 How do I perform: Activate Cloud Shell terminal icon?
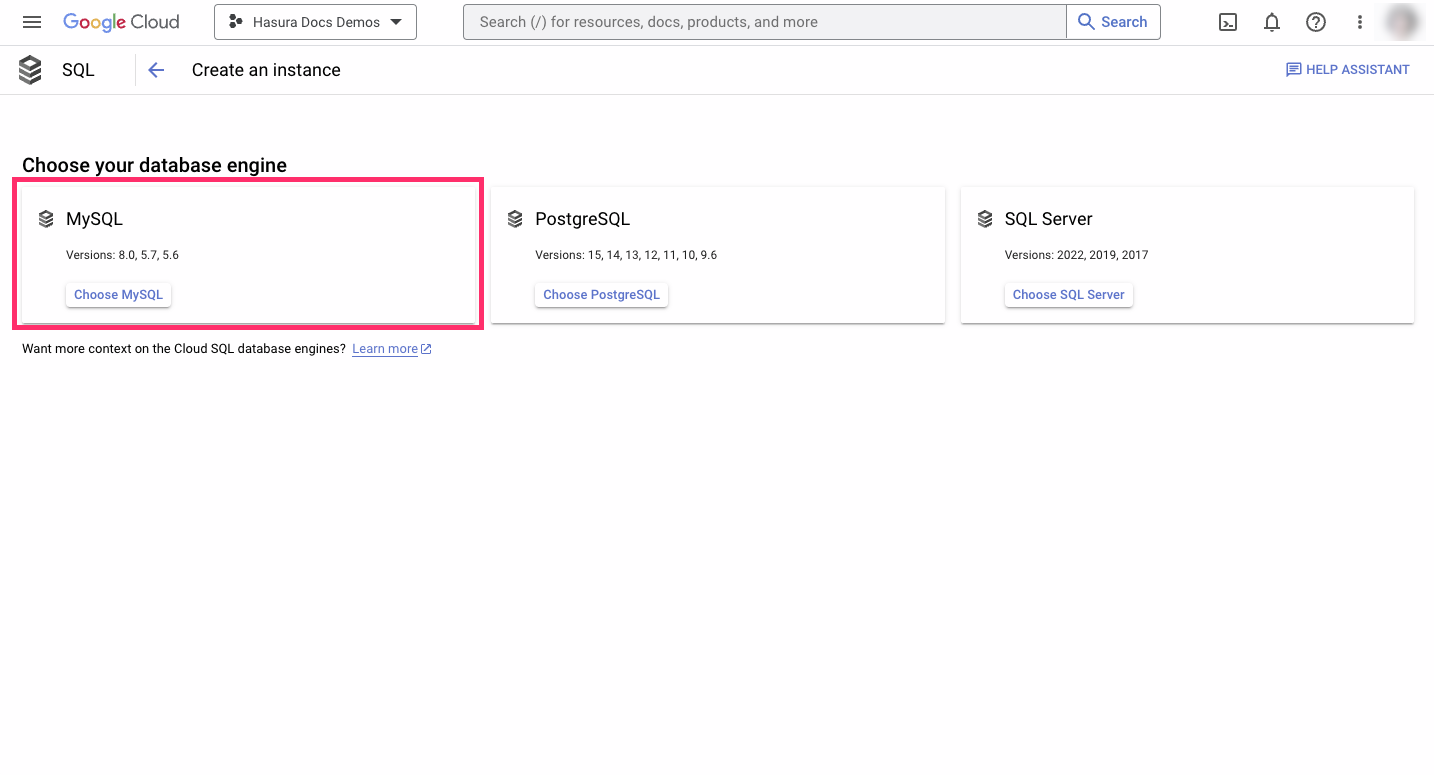pyautogui.click(x=1228, y=22)
